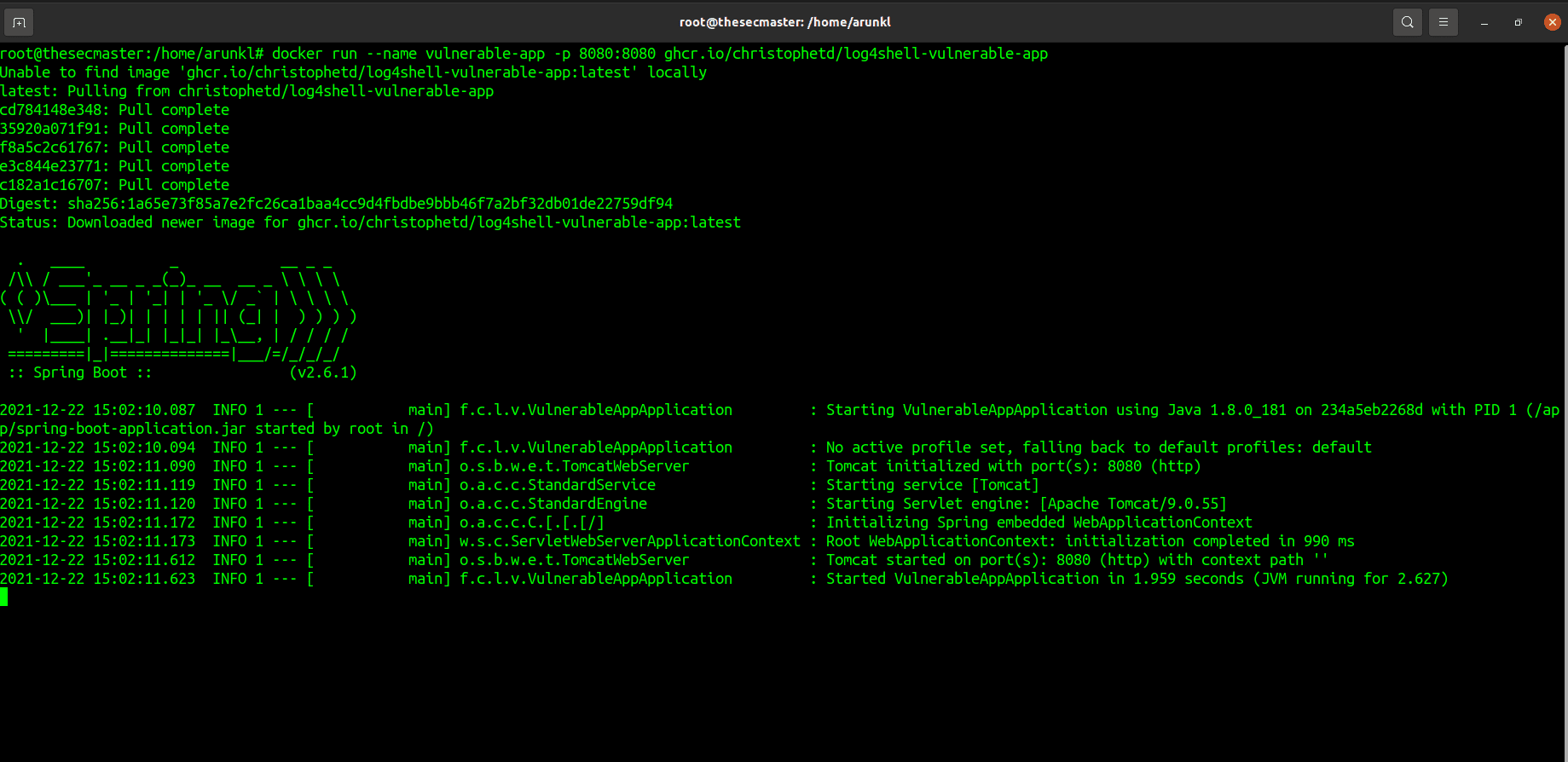Click the c182a1c16707 Pull complete line
The height and width of the screenshot is (762, 1568).
[x=114, y=185]
